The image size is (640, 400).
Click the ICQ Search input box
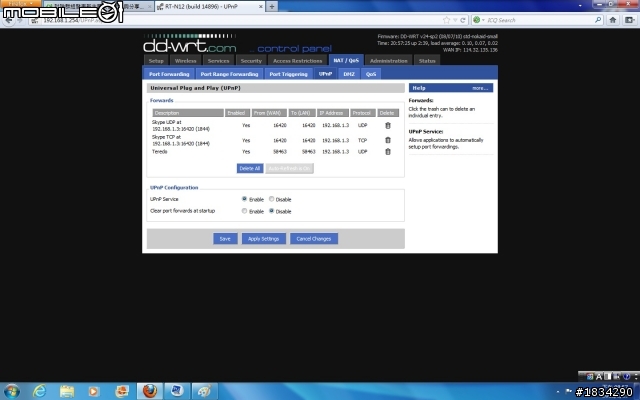point(539,20)
